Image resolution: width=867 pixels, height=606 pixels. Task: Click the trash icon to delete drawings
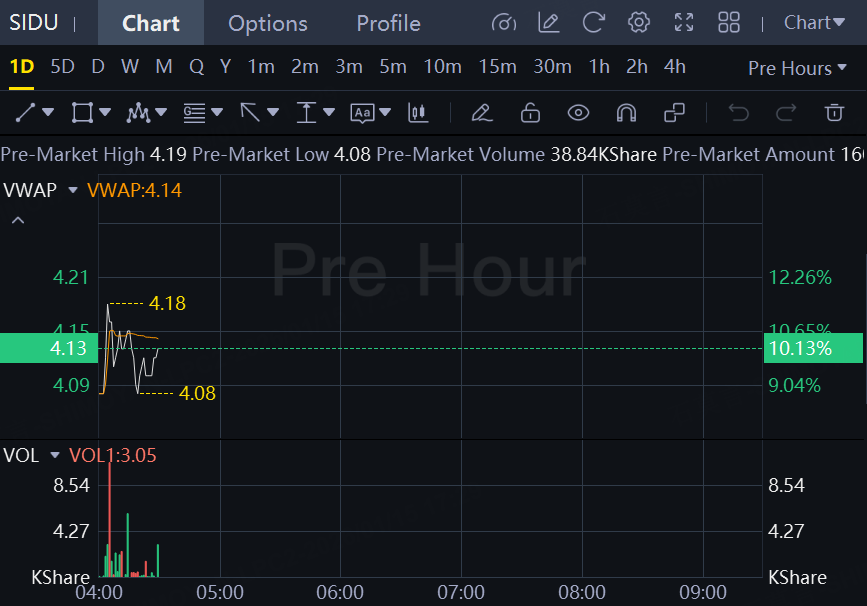coord(834,112)
